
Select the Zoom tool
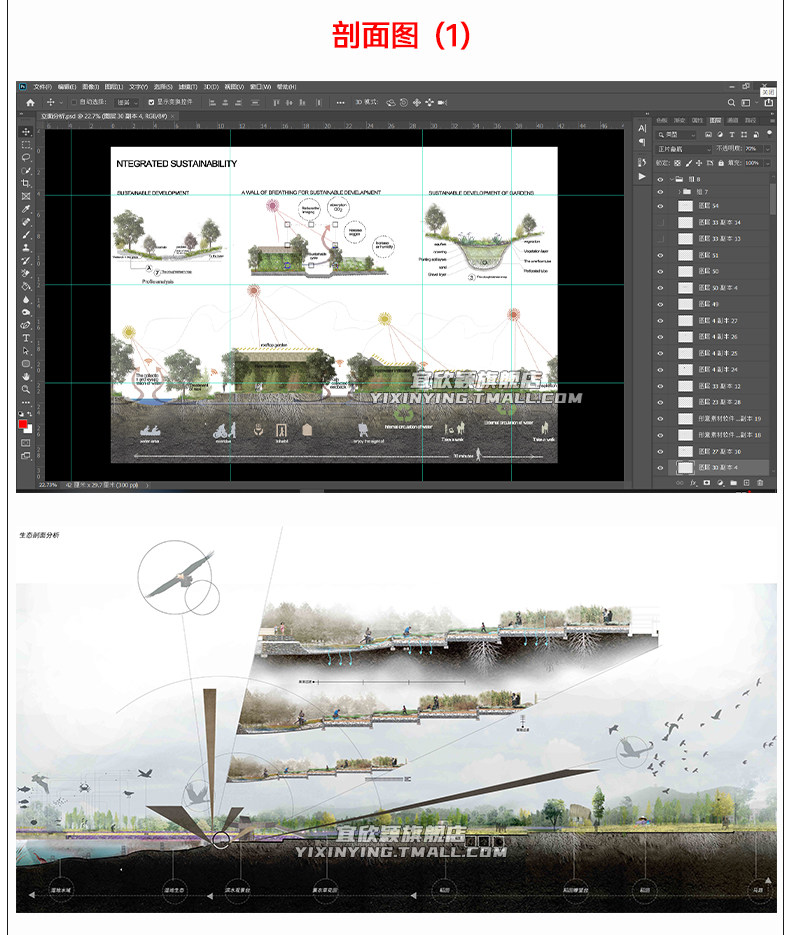pos(26,389)
